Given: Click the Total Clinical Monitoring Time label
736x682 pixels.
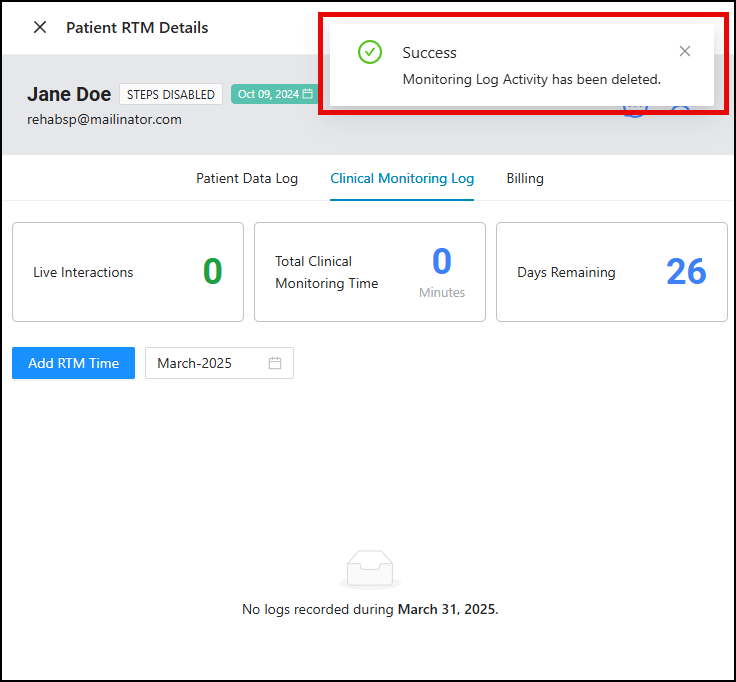Looking at the screenshot, I should coord(326,272).
